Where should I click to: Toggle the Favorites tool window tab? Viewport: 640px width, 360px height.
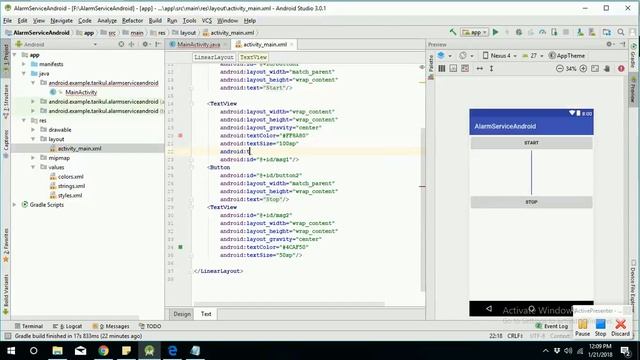click(6, 246)
